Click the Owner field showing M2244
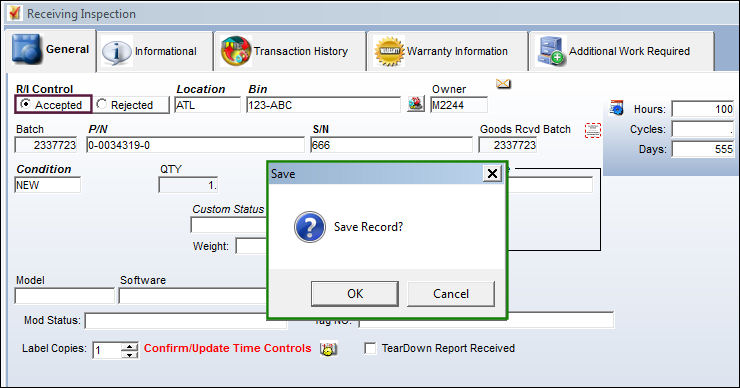This screenshot has width=740, height=388. 459,105
